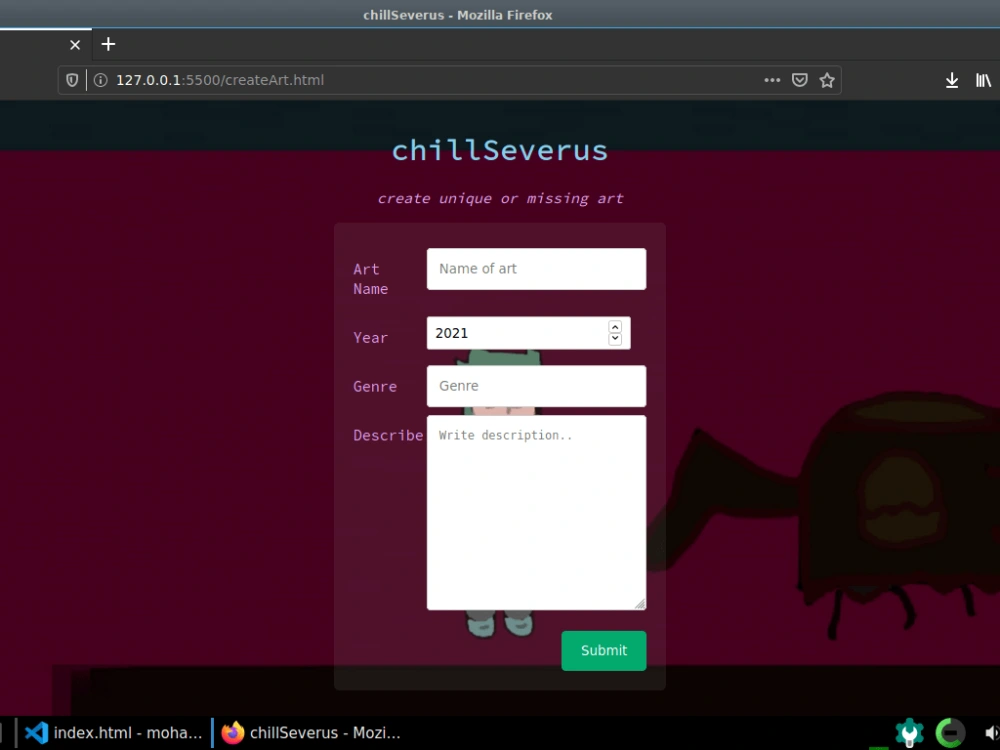Screen dimensions: 1000x750
Task: Open the Downloads arrow icon
Action: click(x=952, y=80)
